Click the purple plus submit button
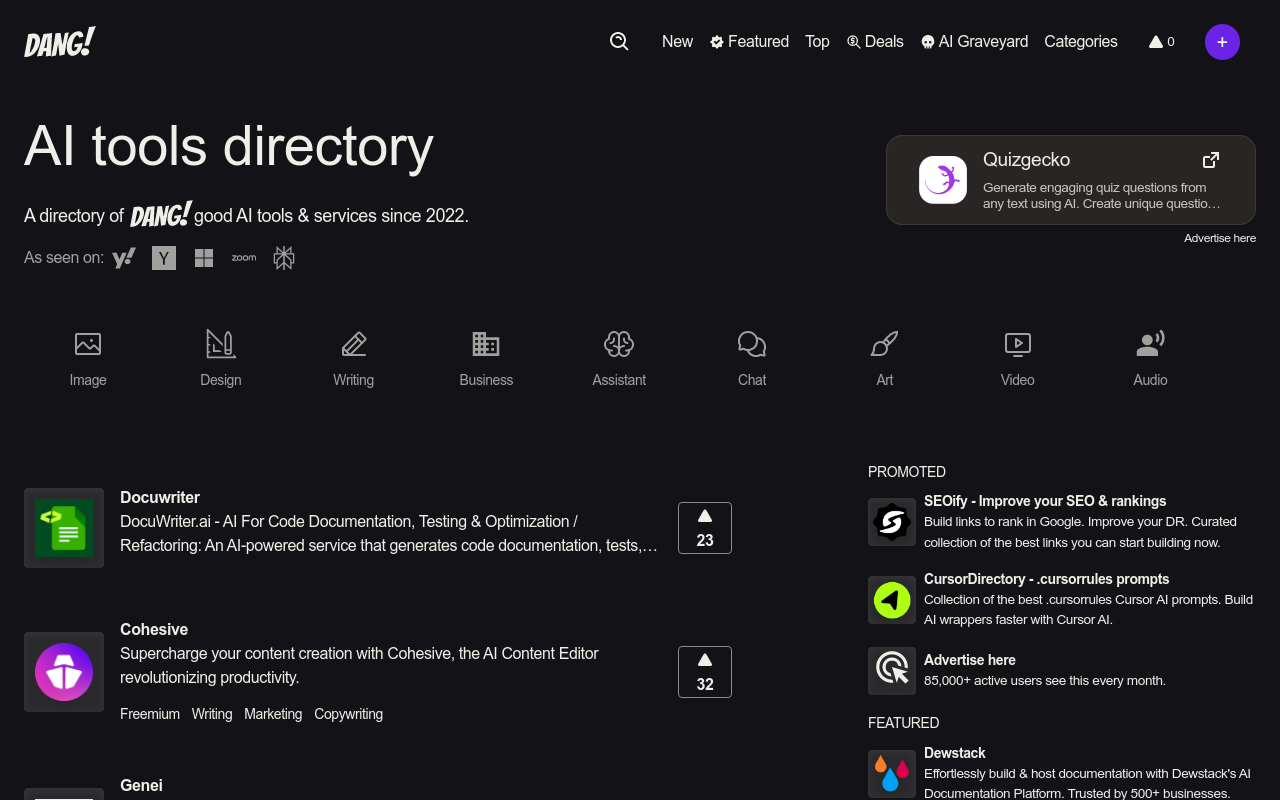Screen dimensions: 1280x800 1222,42
